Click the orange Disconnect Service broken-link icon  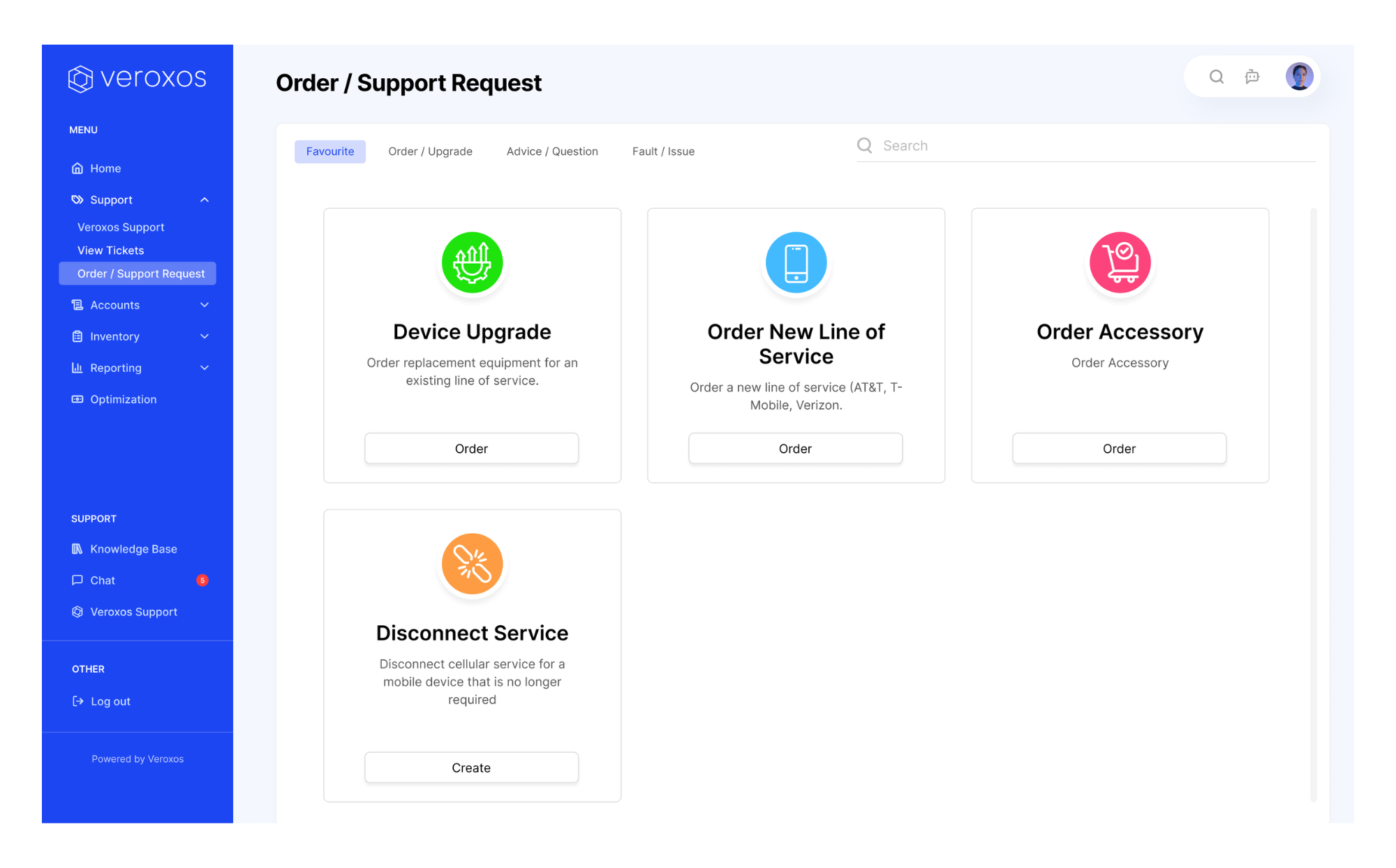472,564
